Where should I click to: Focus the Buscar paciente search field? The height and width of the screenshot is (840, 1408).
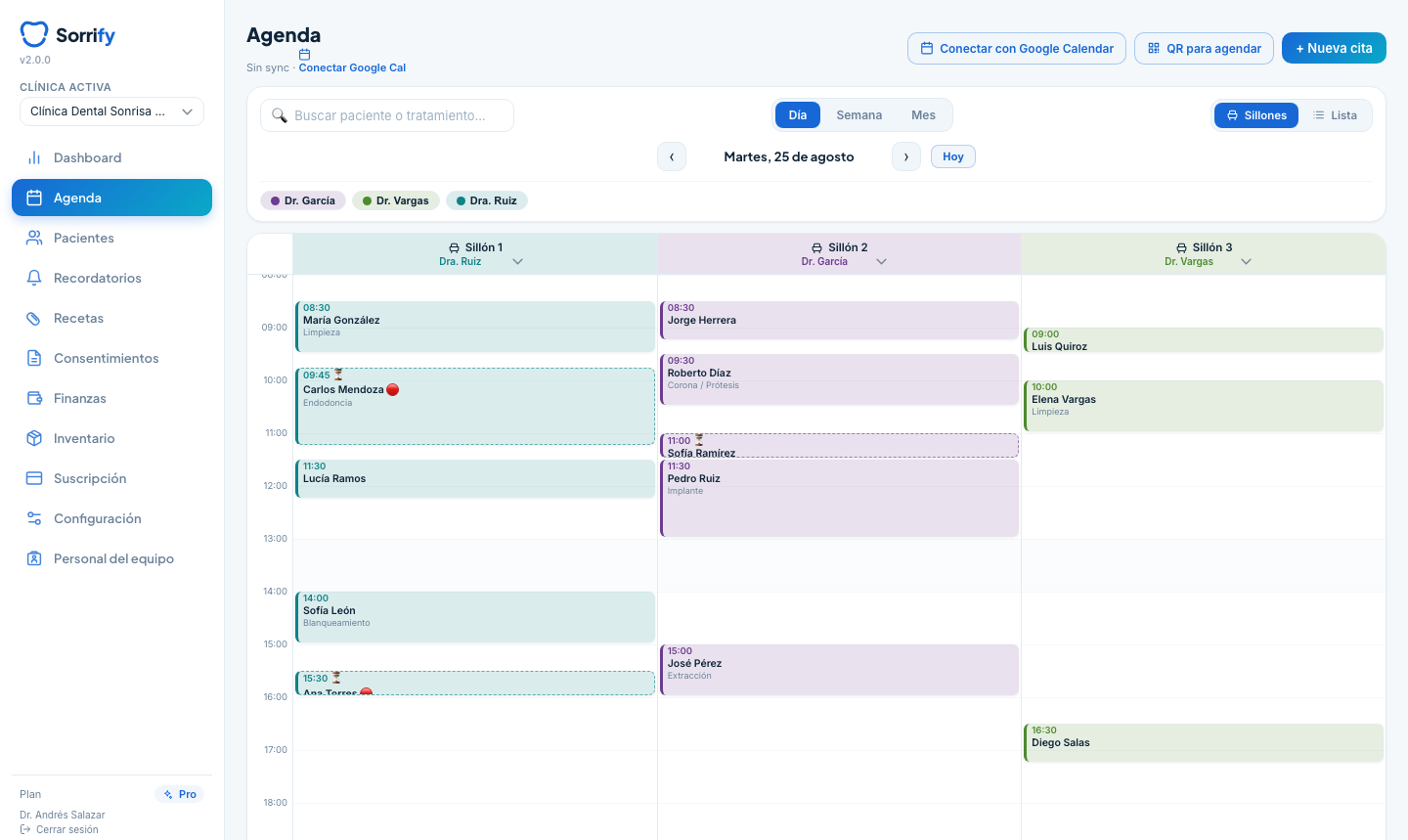click(x=387, y=115)
